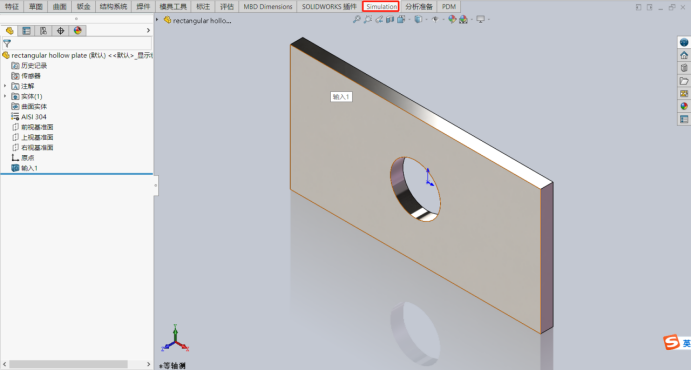Screen dimensions: 692x370
Task: Select the 原点 origin item
Action: point(23,158)
